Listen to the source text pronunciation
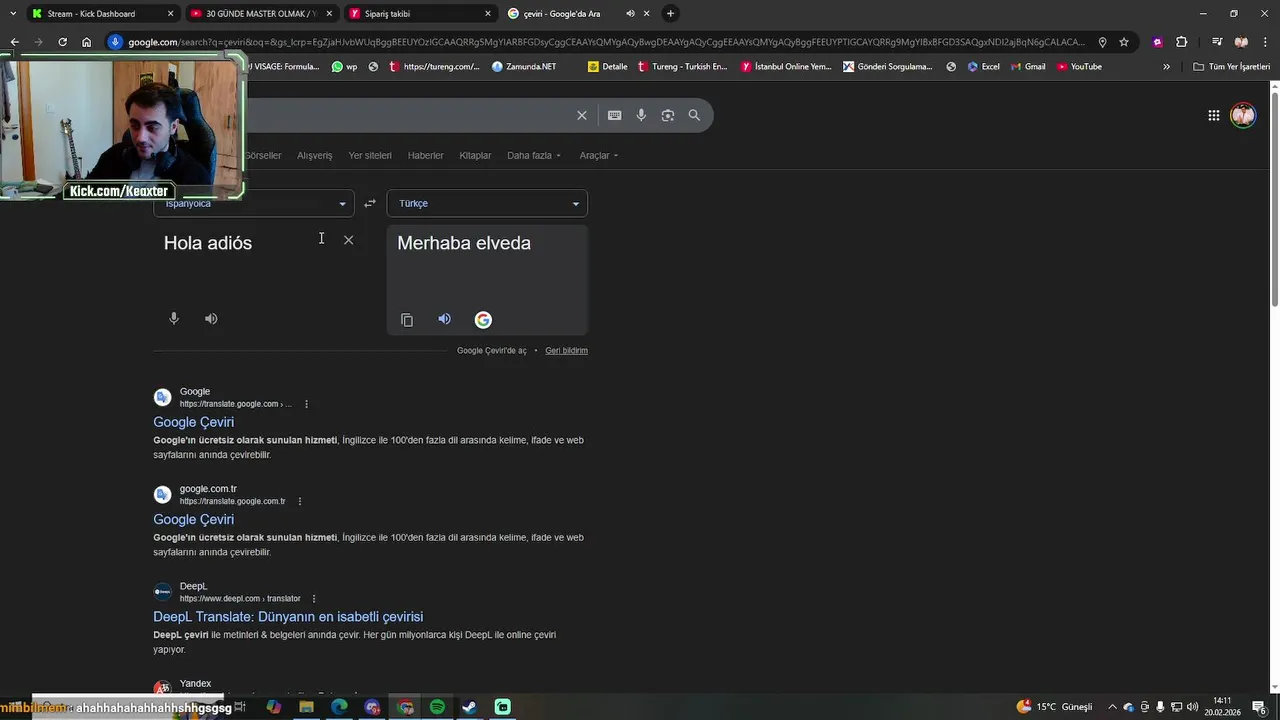 tap(211, 319)
